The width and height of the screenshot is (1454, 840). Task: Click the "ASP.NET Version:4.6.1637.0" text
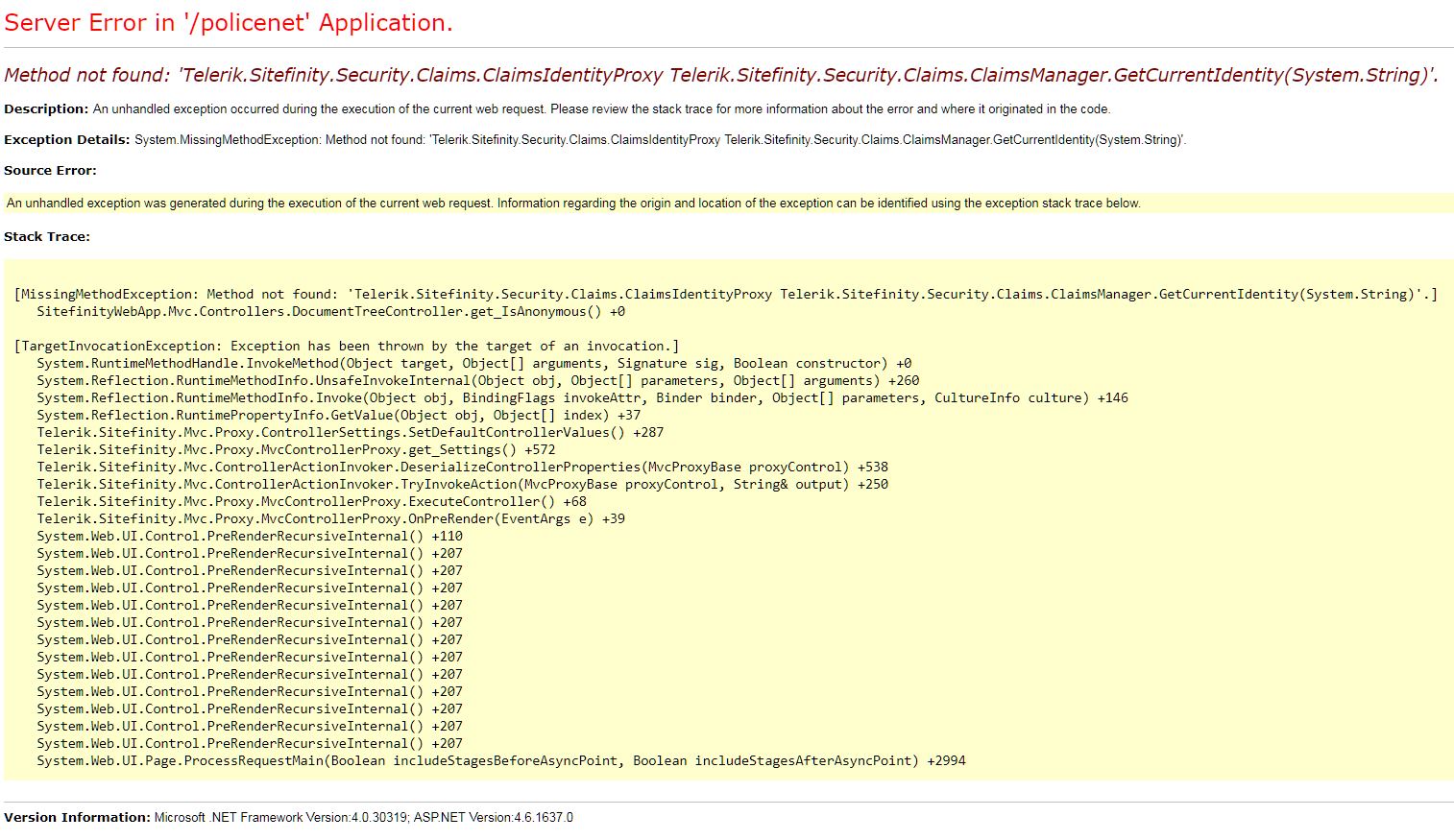click(494, 817)
